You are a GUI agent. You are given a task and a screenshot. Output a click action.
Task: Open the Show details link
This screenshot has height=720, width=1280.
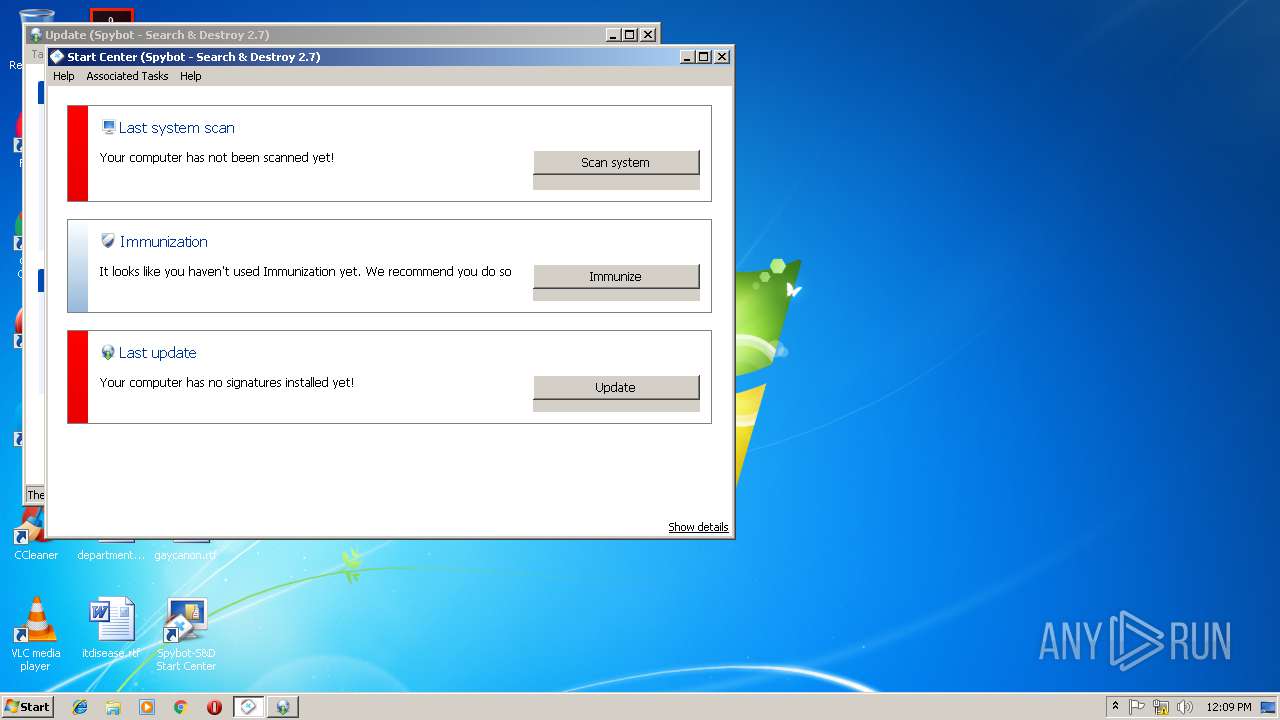tap(698, 527)
